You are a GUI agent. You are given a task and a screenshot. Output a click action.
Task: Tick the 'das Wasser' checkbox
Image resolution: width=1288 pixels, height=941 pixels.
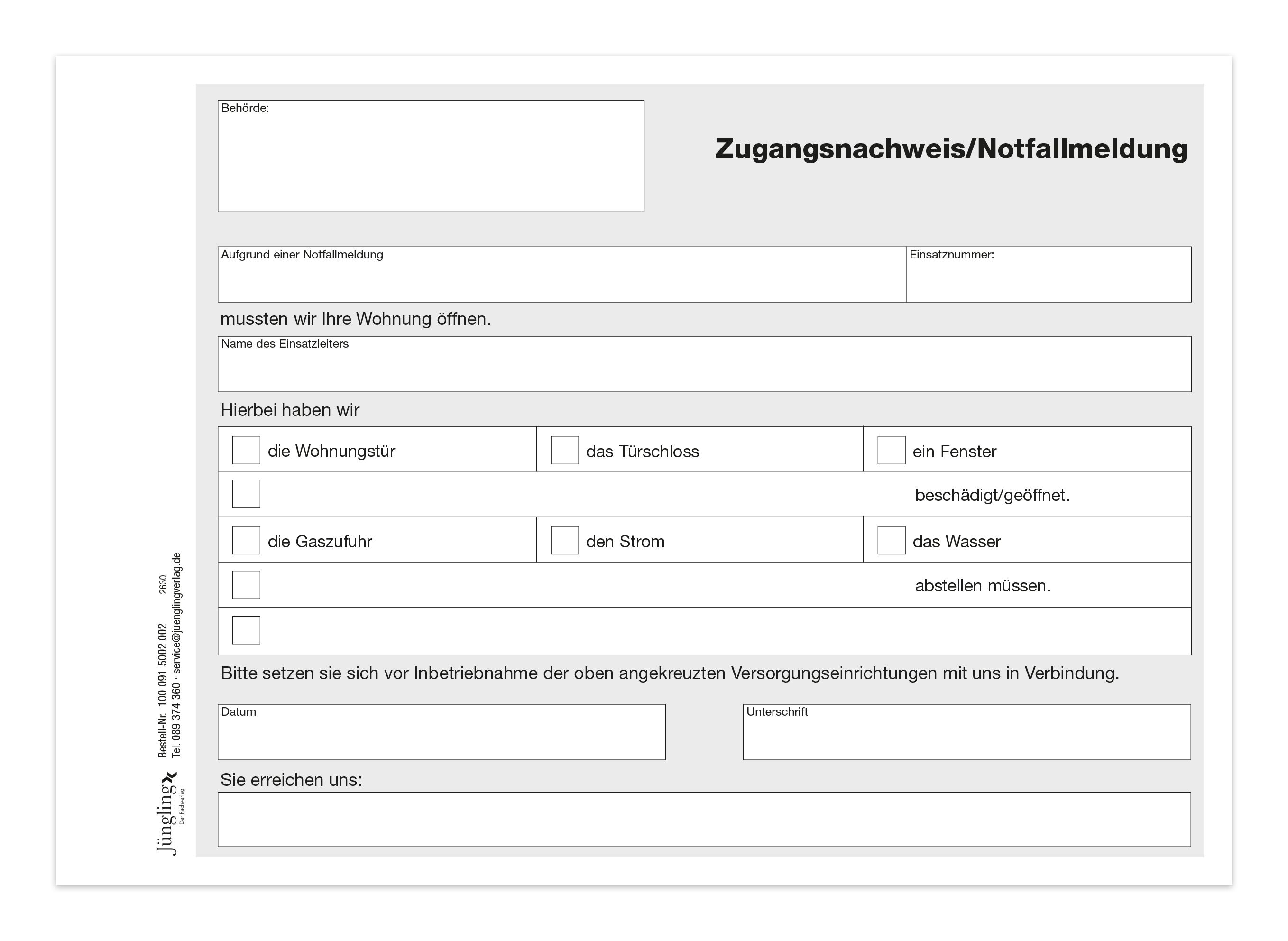click(891, 540)
